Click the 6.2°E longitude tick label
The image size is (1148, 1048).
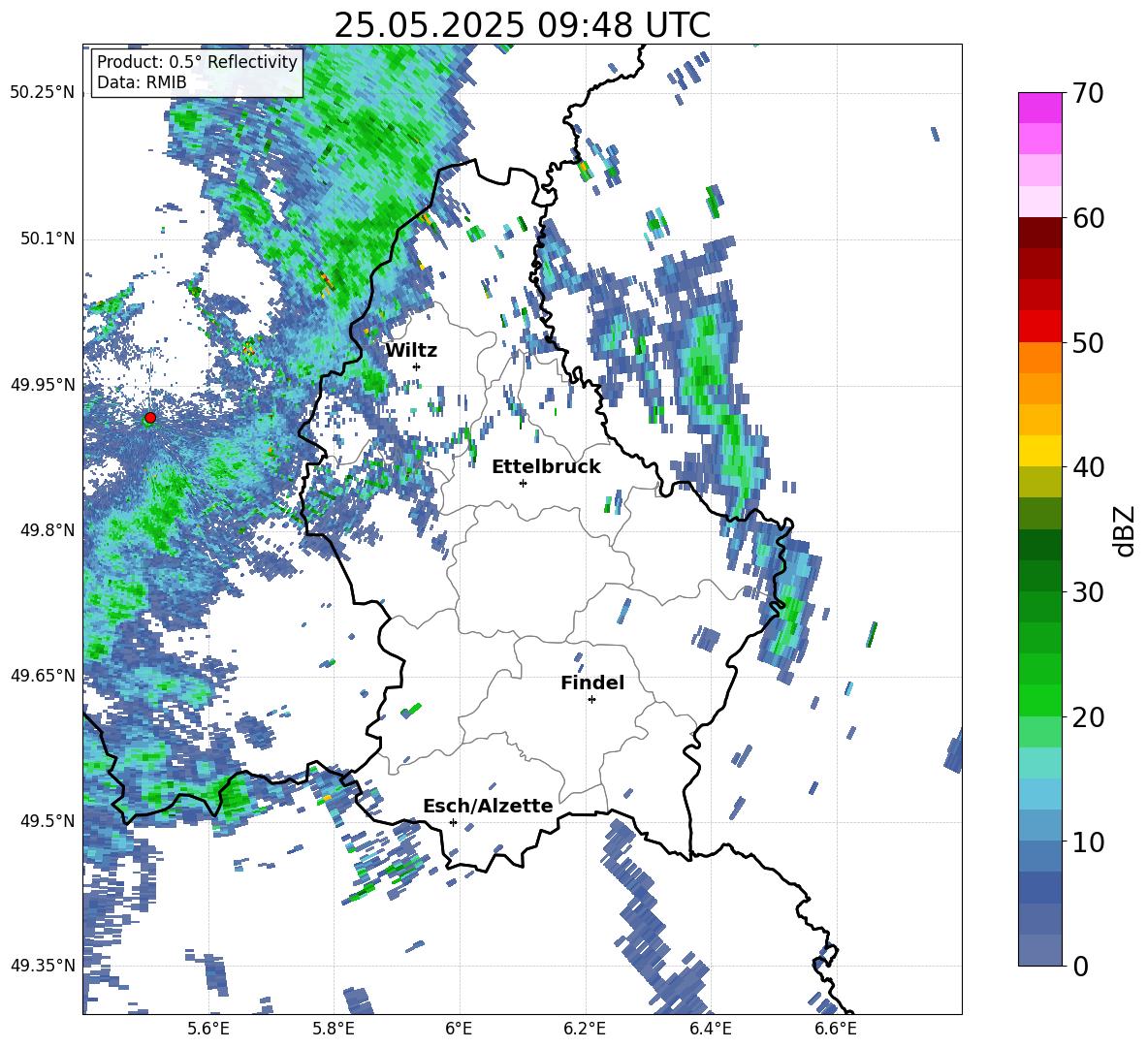pos(585,1029)
